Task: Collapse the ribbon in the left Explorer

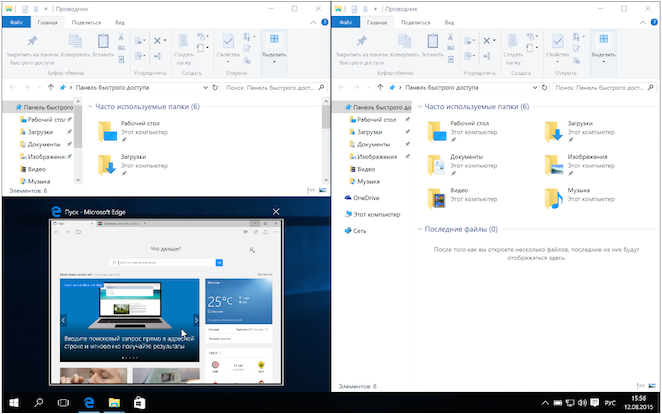Action: (313, 22)
